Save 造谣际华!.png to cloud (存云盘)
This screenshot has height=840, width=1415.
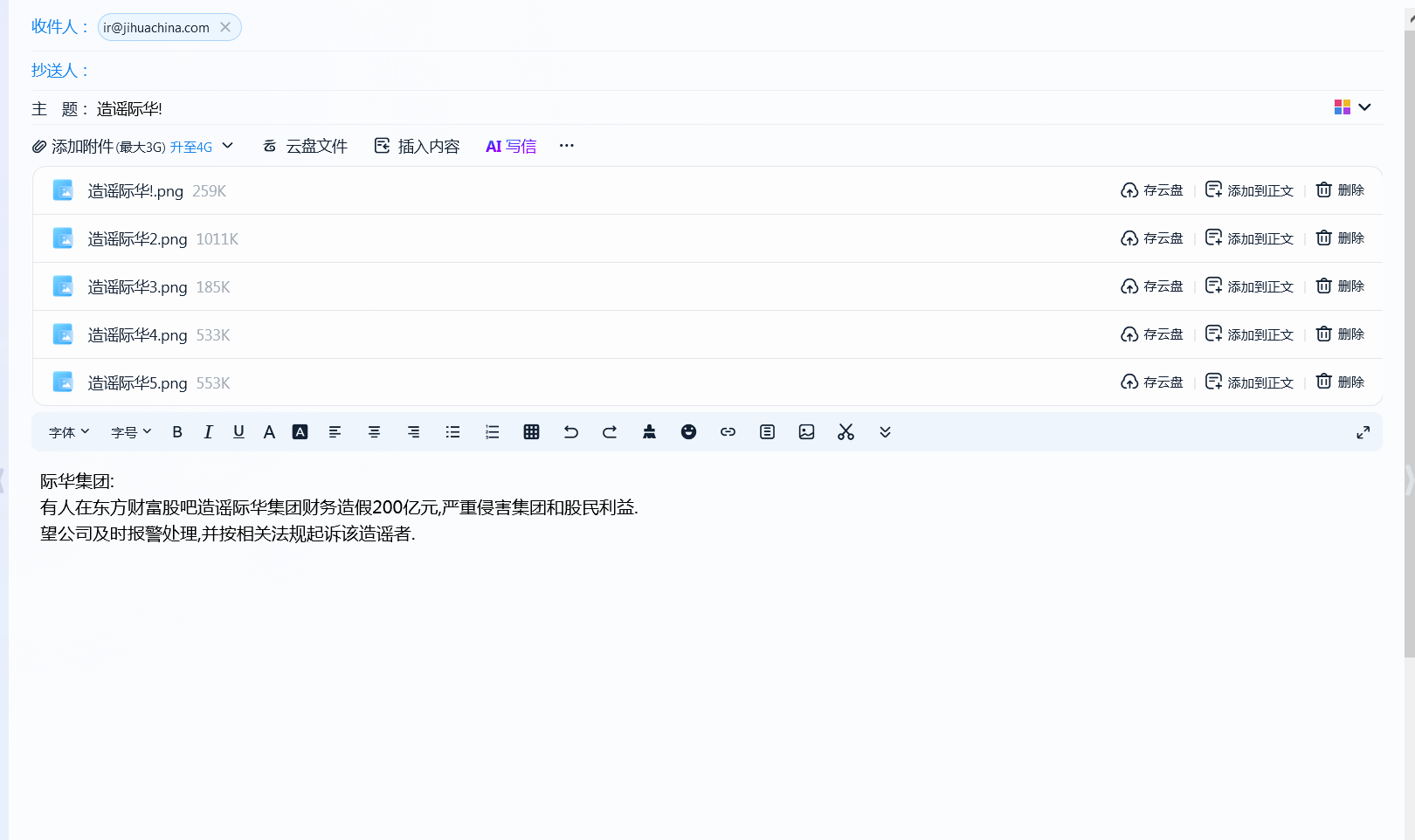(1152, 190)
